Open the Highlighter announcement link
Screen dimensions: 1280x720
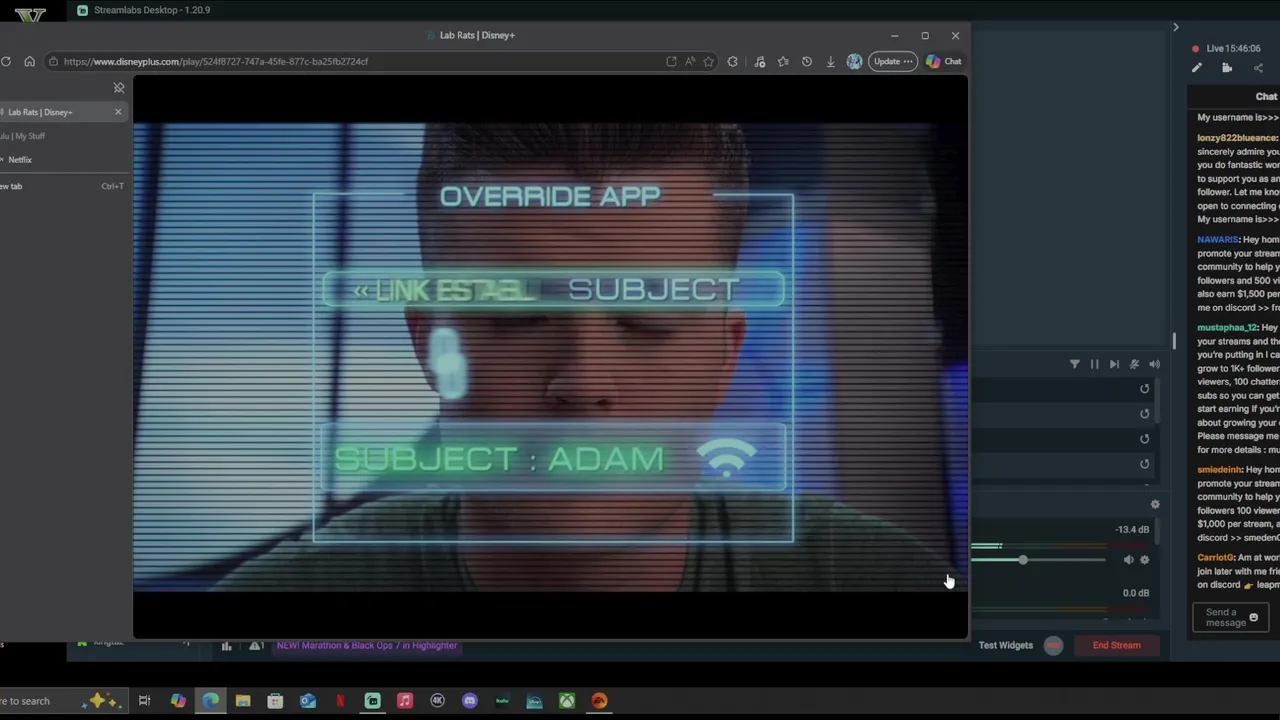pyautogui.click(x=367, y=646)
